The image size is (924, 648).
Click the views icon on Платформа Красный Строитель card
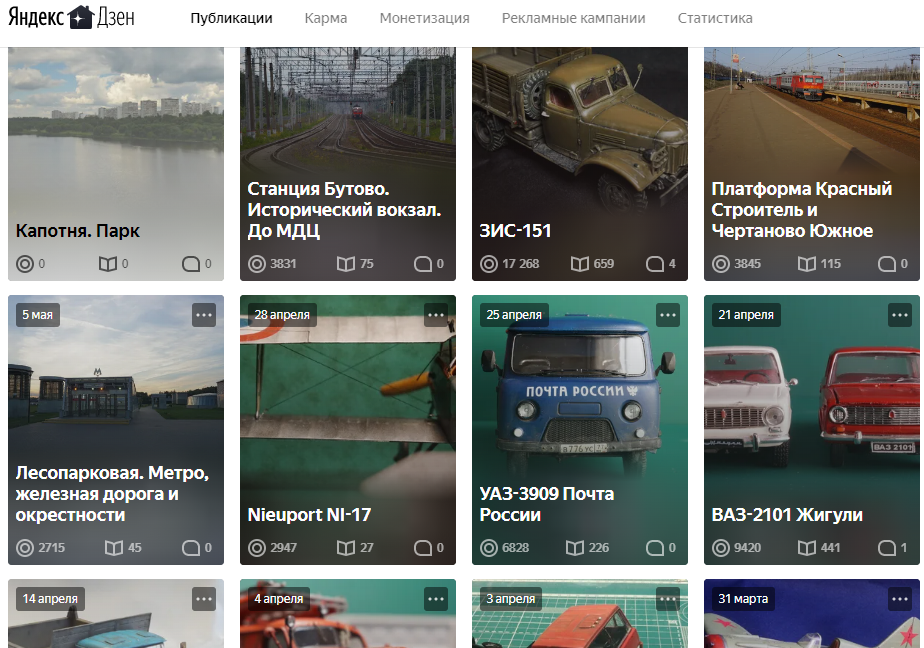tap(721, 264)
